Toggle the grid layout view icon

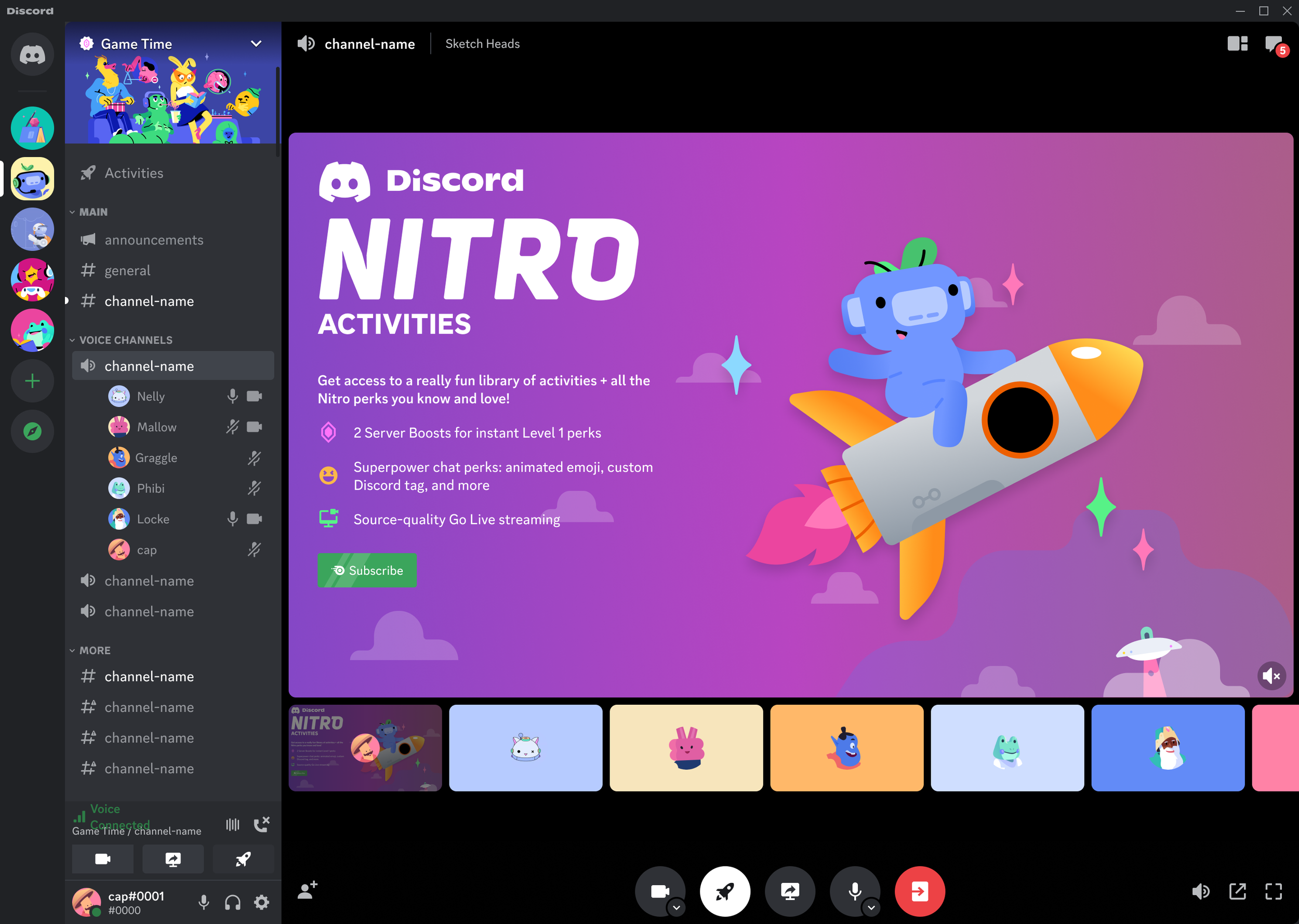click(1238, 44)
